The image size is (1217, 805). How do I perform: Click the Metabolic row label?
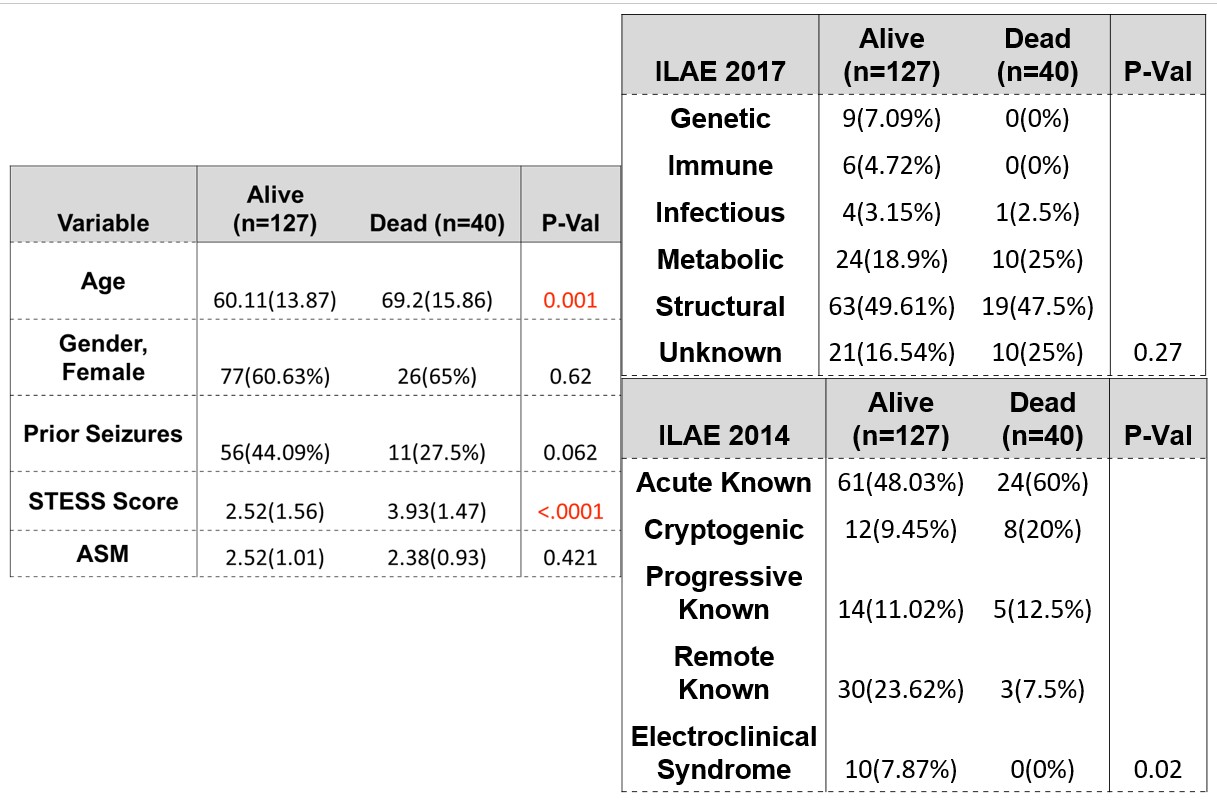(720, 260)
